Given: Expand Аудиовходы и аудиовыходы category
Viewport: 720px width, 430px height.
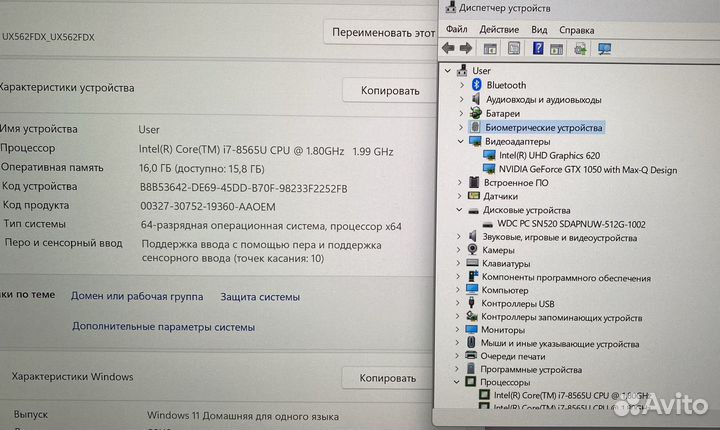Looking at the screenshot, I should pos(461,99).
